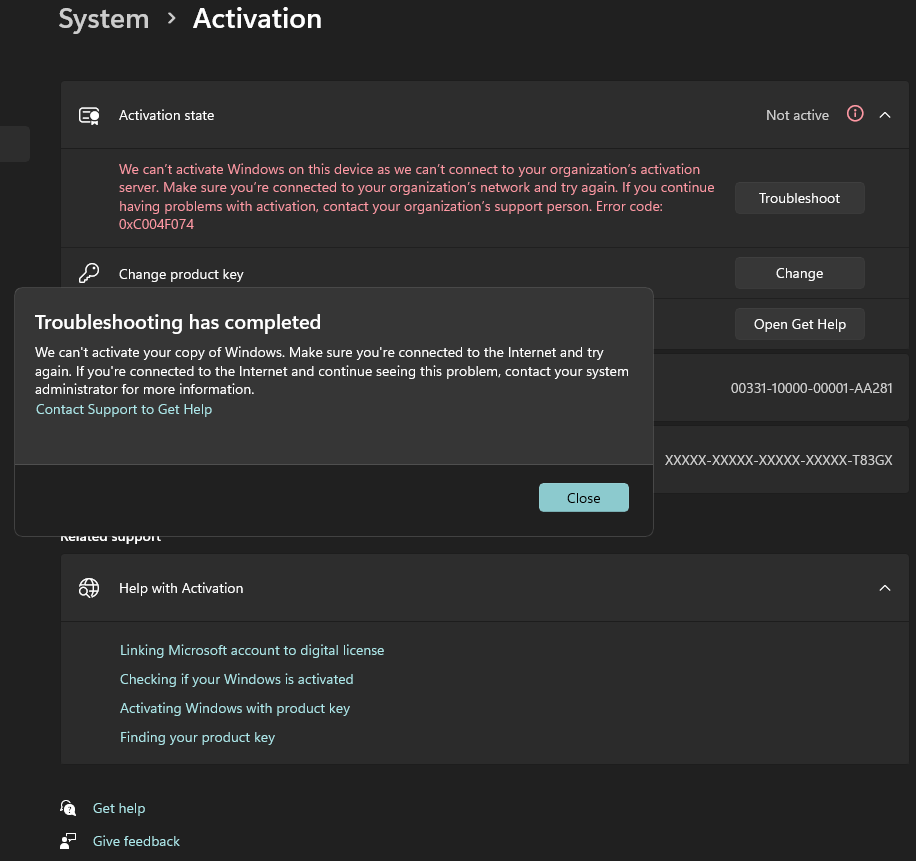Click the Activation state certificate icon
The height and width of the screenshot is (861, 916).
click(x=89, y=115)
